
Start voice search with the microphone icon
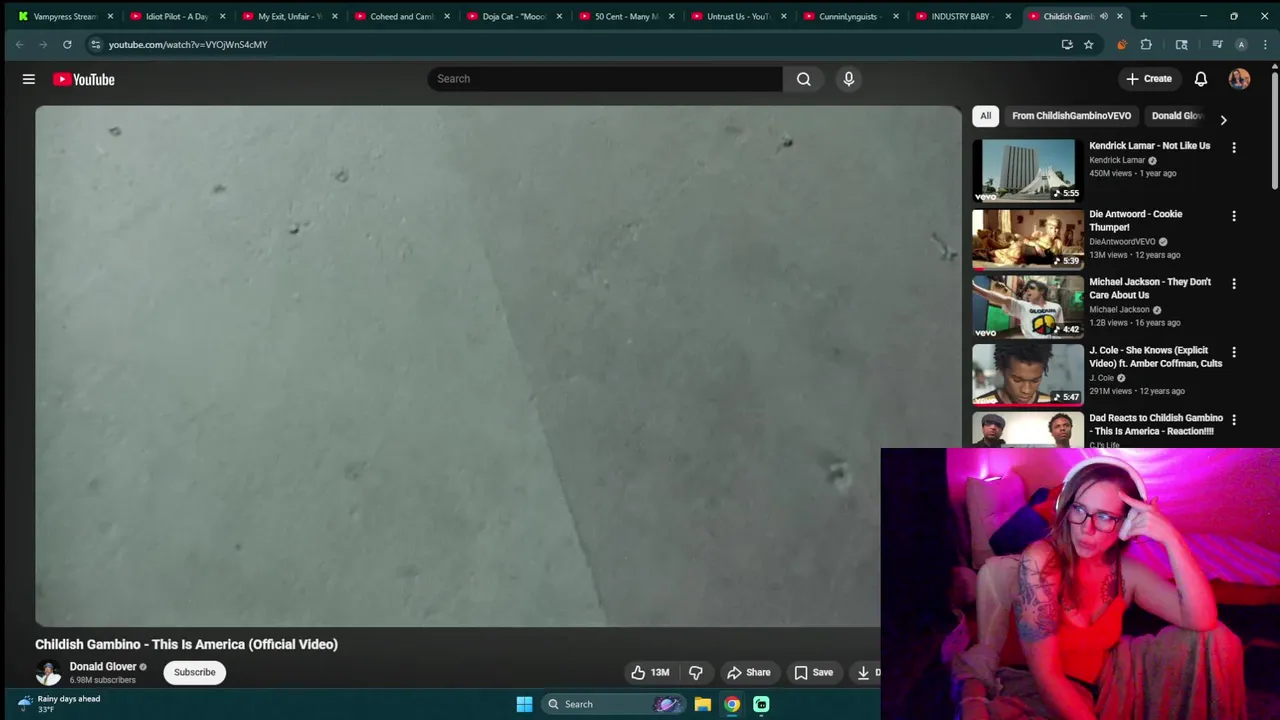(x=849, y=79)
